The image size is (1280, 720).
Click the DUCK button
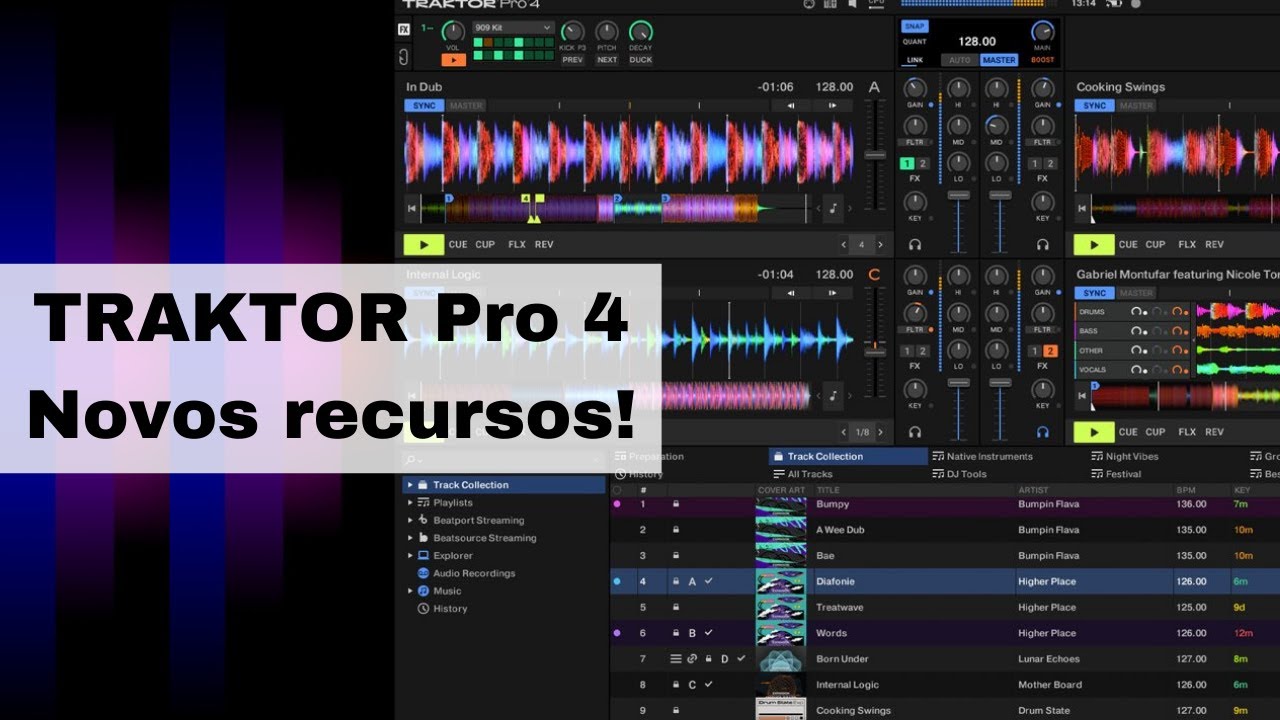(x=641, y=60)
